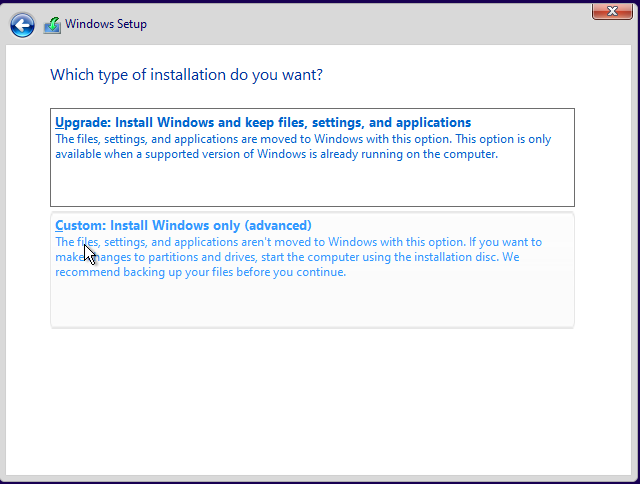The width and height of the screenshot is (640, 484).
Task: Close the Windows Setup window
Action: (x=612, y=11)
